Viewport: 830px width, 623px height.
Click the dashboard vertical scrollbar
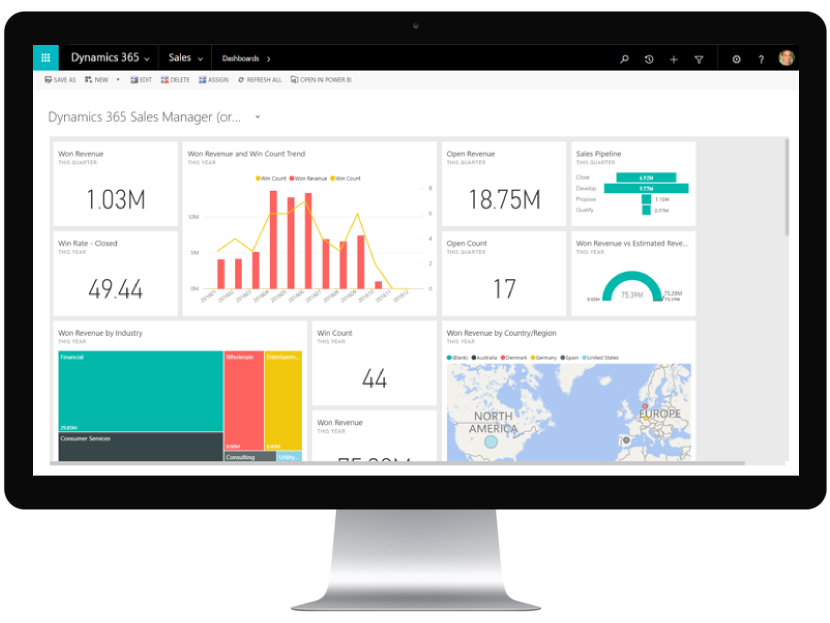(787, 186)
